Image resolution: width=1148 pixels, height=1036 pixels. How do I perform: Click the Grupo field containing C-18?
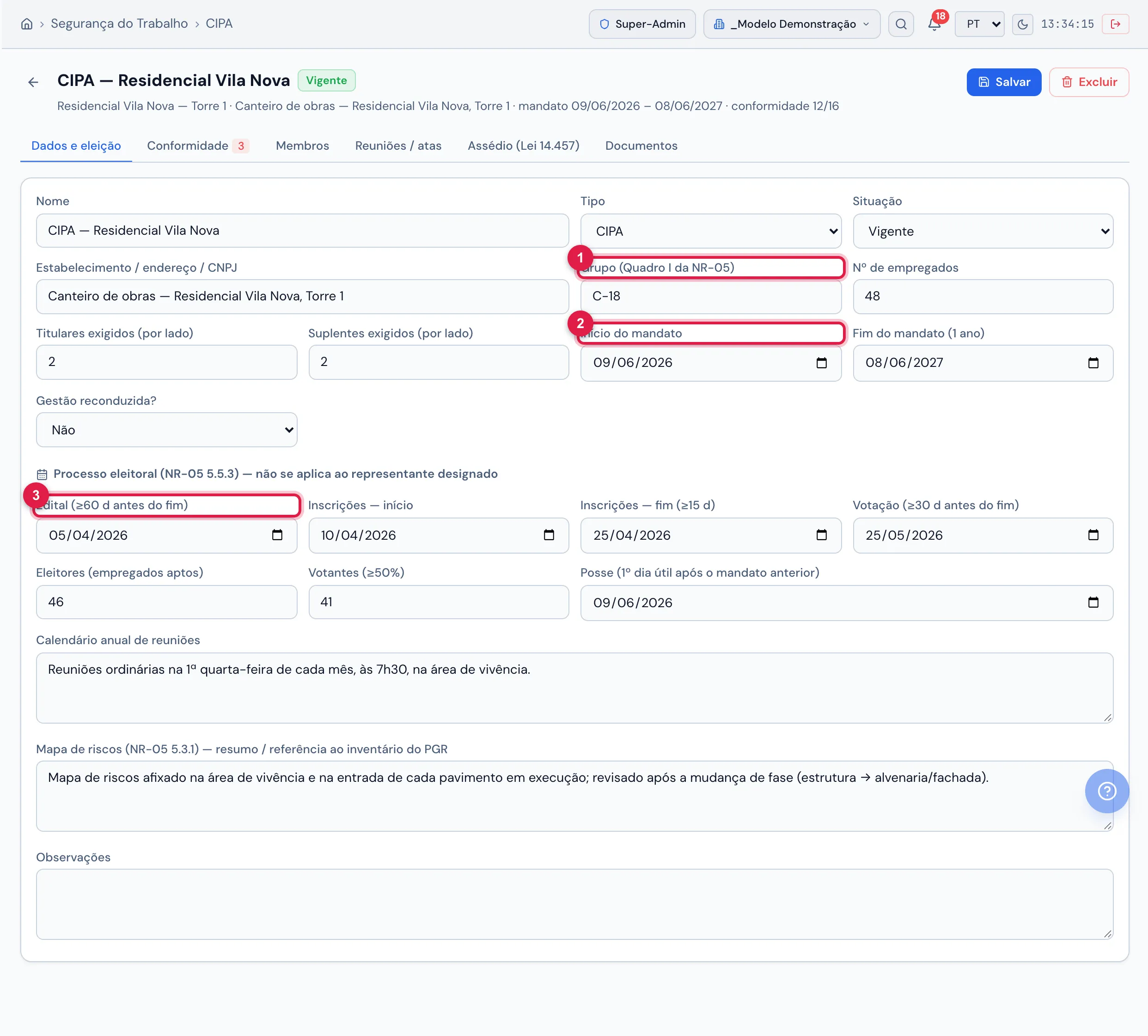coord(710,296)
